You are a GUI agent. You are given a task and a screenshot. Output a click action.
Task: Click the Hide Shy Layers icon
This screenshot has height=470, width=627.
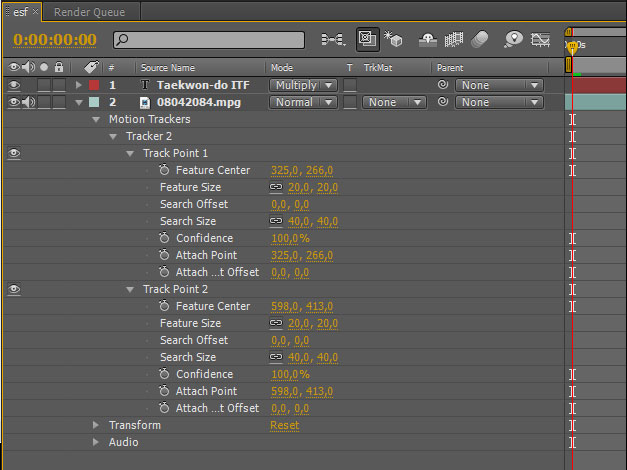point(427,40)
